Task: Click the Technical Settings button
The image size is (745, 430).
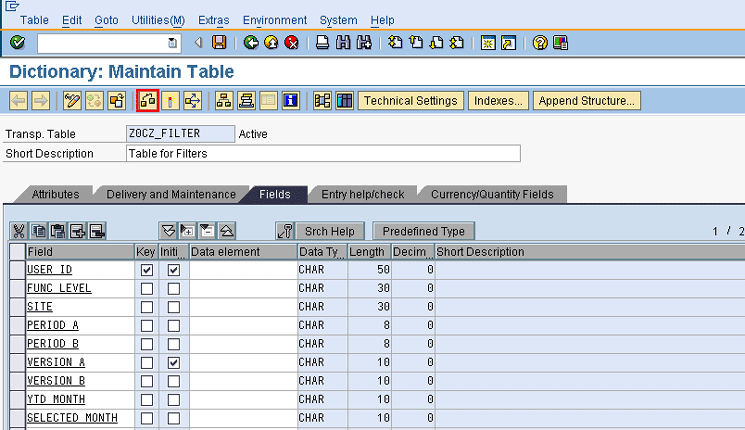Action: click(411, 101)
